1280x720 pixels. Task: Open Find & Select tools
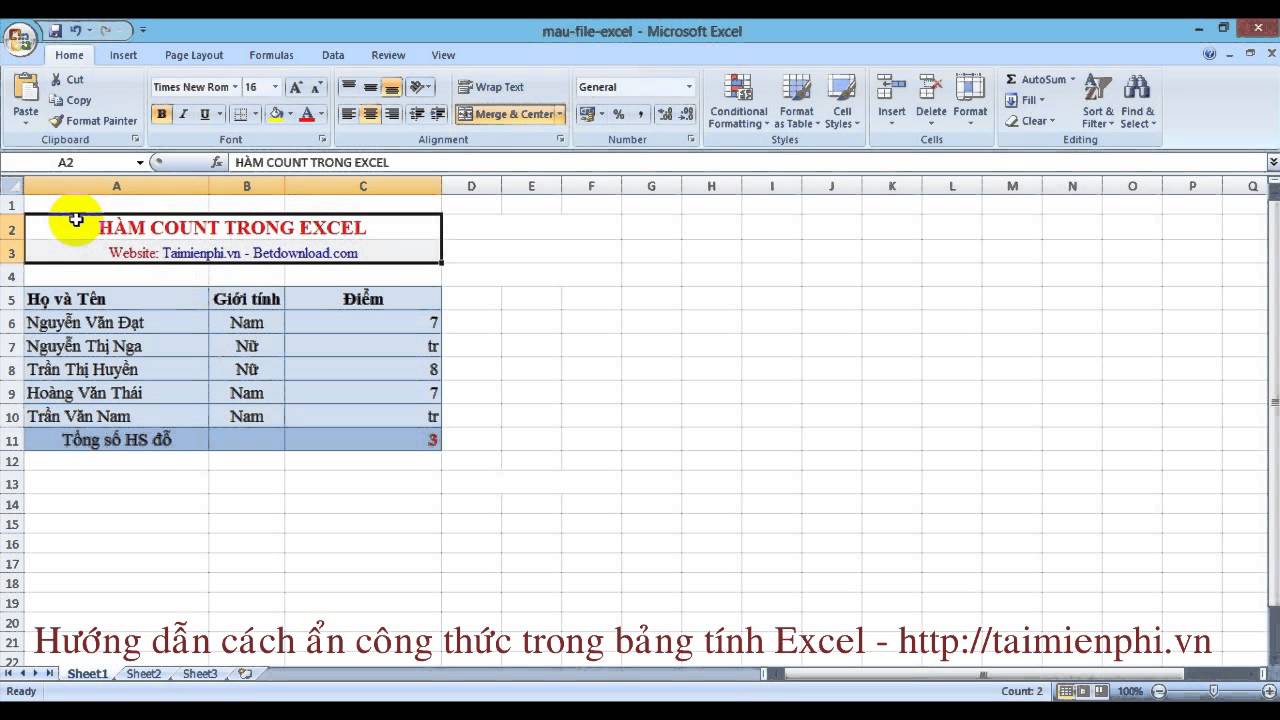[1138, 101]
